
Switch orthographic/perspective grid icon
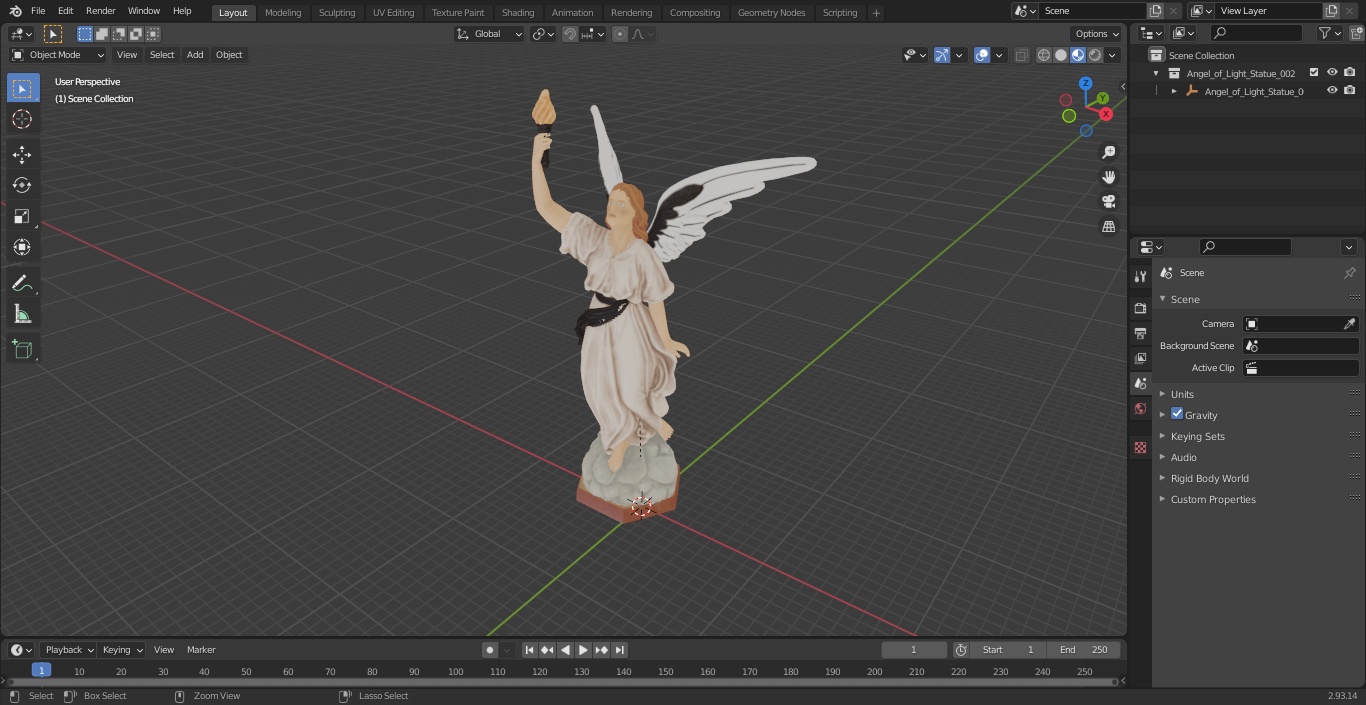pos(1108,226)
